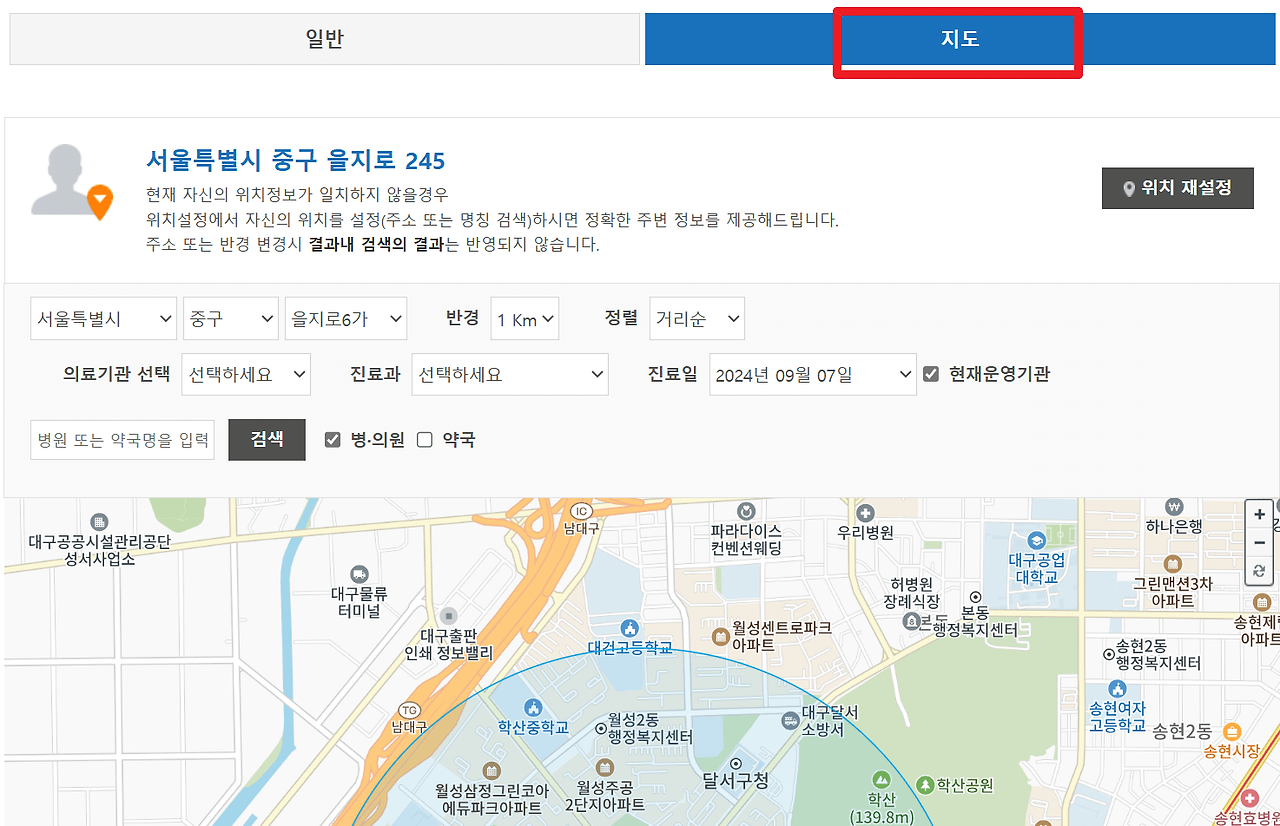Click the 학산중학교 school icon

coord(533,708)
